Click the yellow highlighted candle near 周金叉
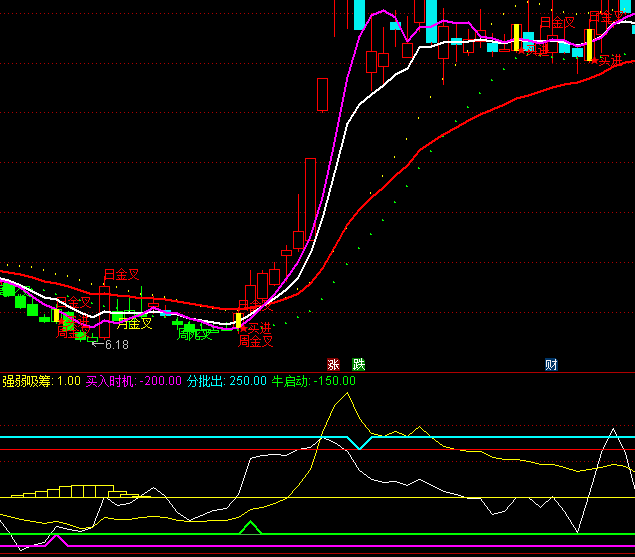Viewport: 635px width, 557px height. (x=238, y=320)
